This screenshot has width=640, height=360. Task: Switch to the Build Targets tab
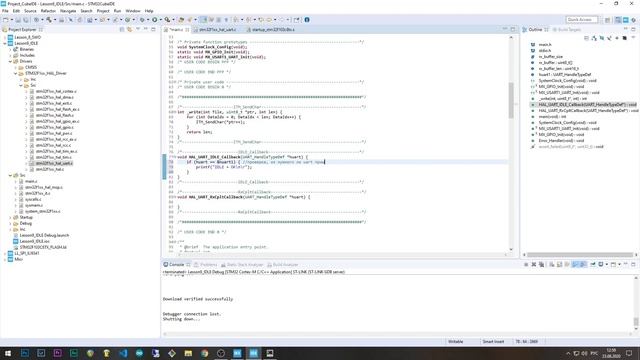(x=567, y=29)
